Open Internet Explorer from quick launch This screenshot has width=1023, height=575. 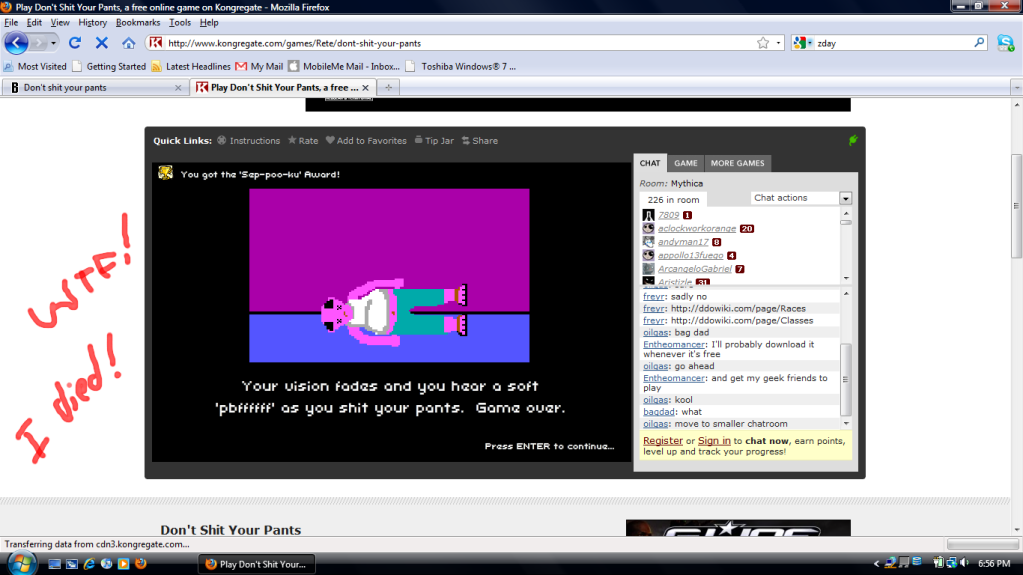tap(89, 563)
